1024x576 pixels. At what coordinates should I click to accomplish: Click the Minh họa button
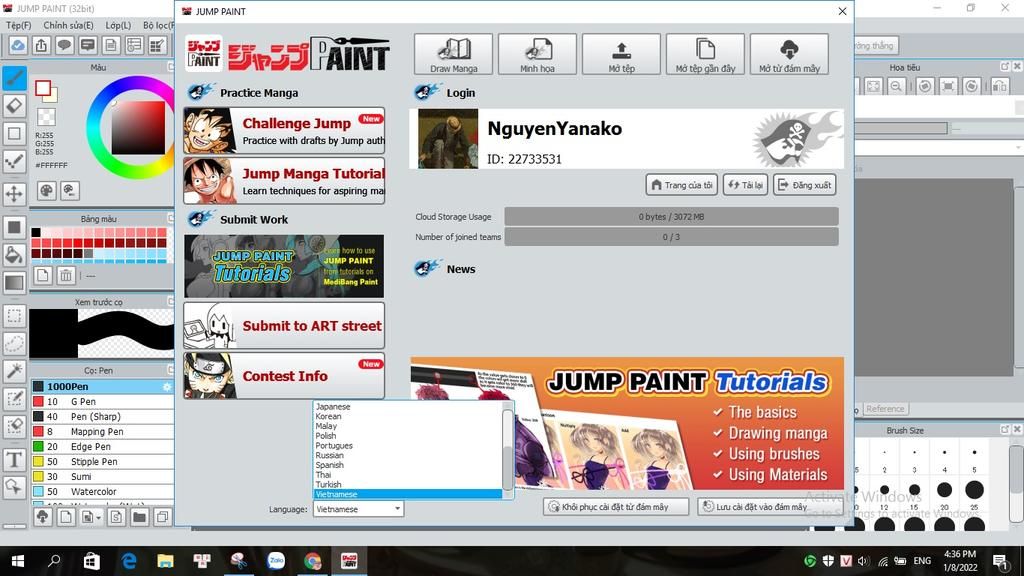(x=537, y=54)
